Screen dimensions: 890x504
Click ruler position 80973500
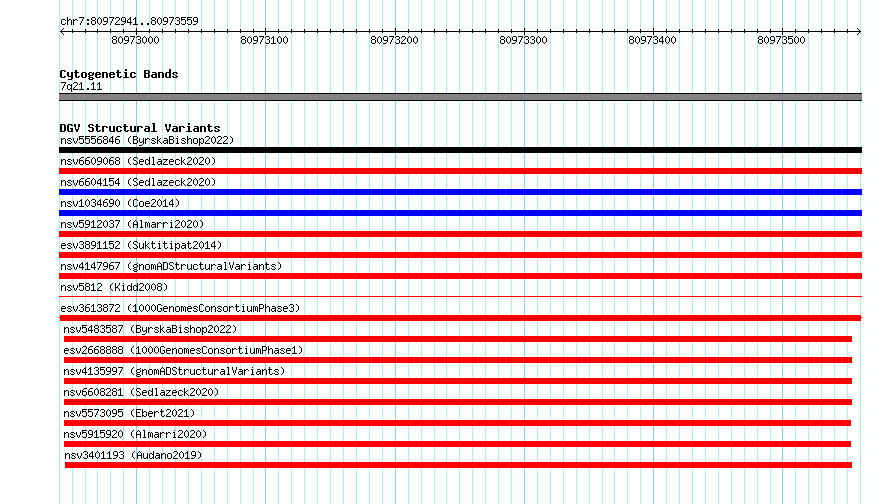pyautogui.click(x=782, y=40)
